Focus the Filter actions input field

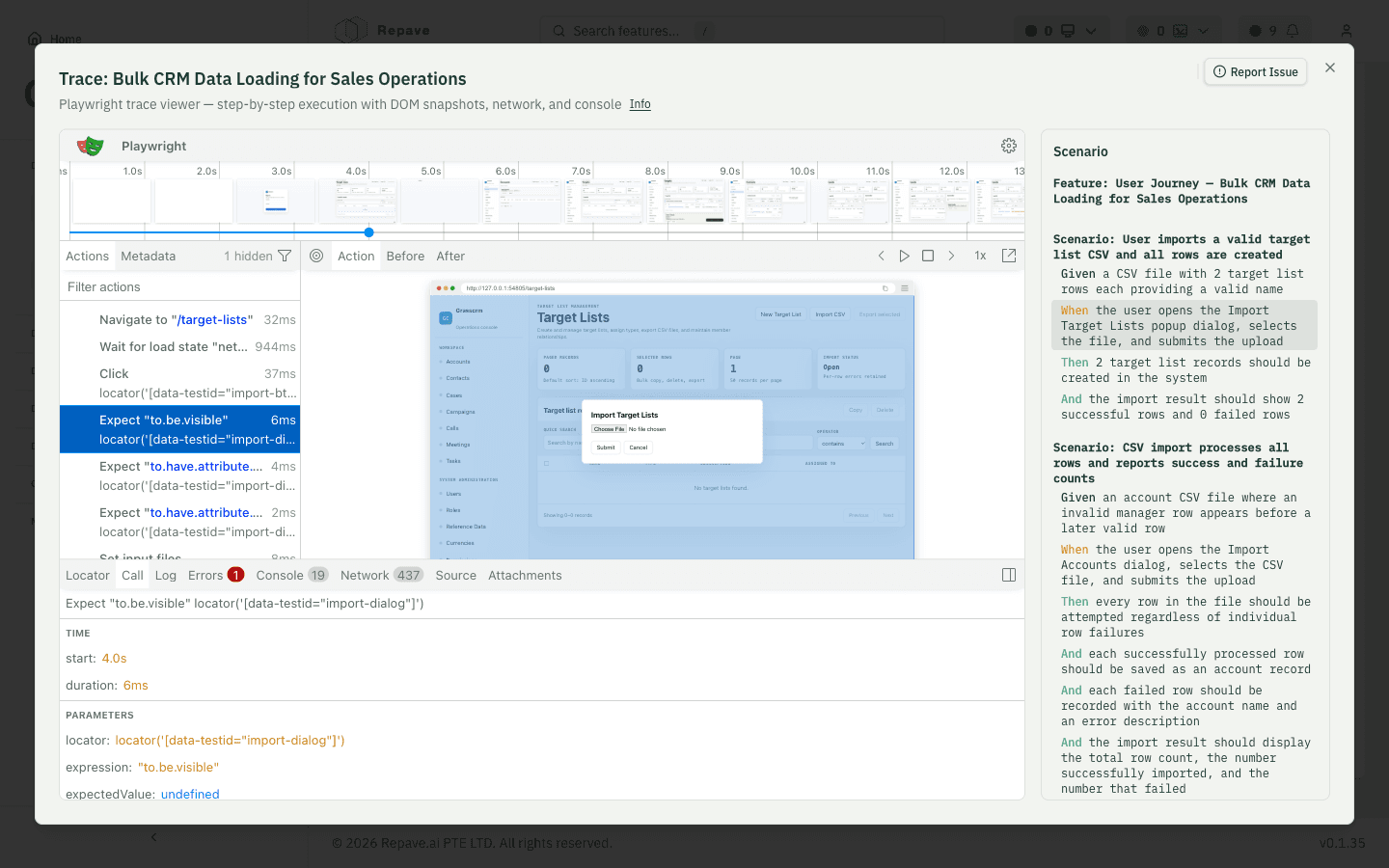(x=179, y=287)
